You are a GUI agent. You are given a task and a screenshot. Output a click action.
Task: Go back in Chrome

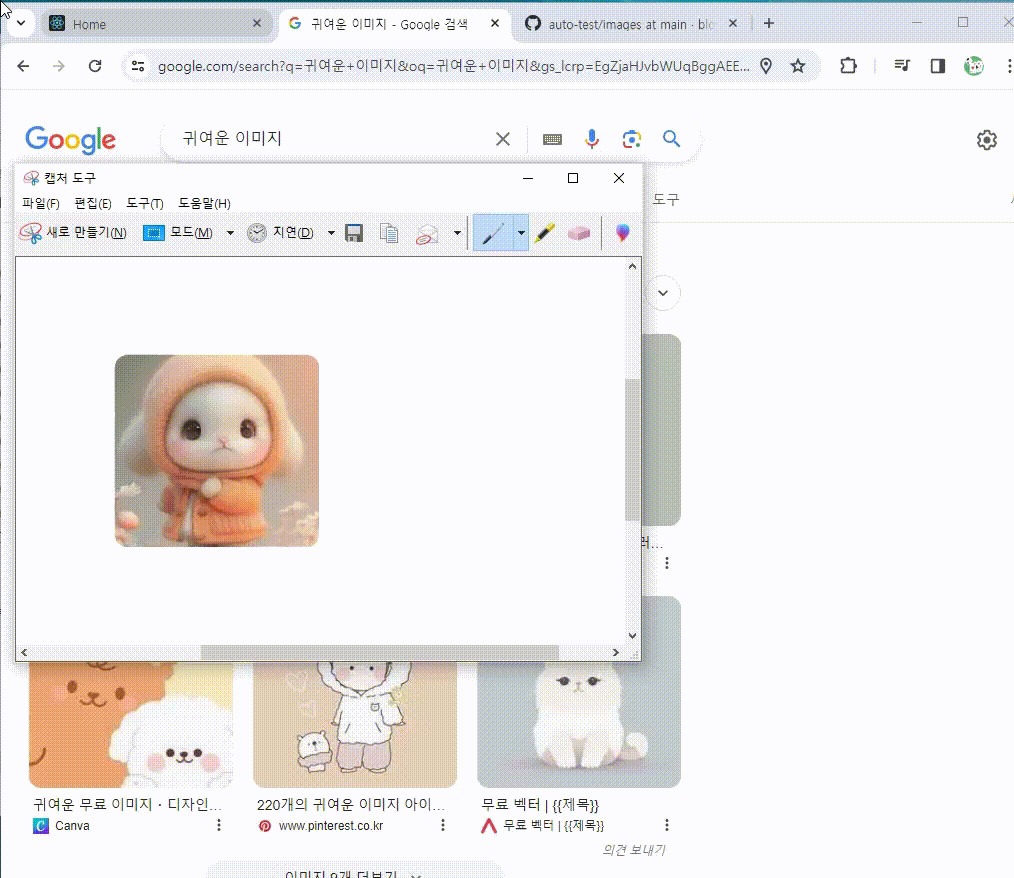click(x=23, y=66)
